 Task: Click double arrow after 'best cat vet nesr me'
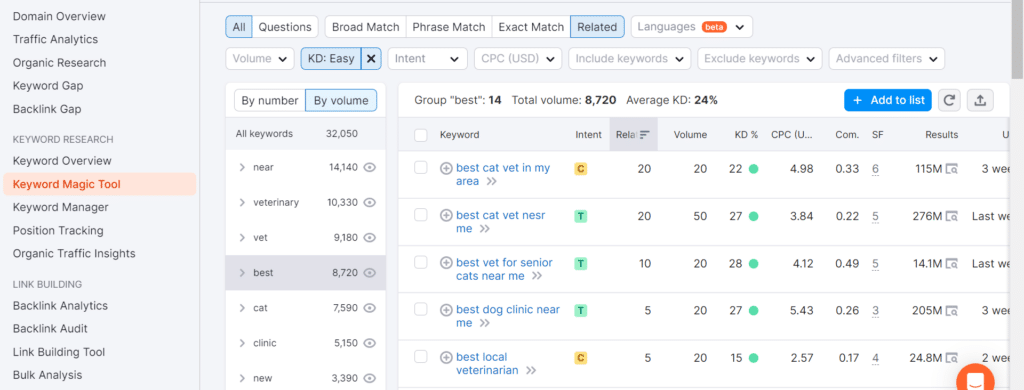484,229
